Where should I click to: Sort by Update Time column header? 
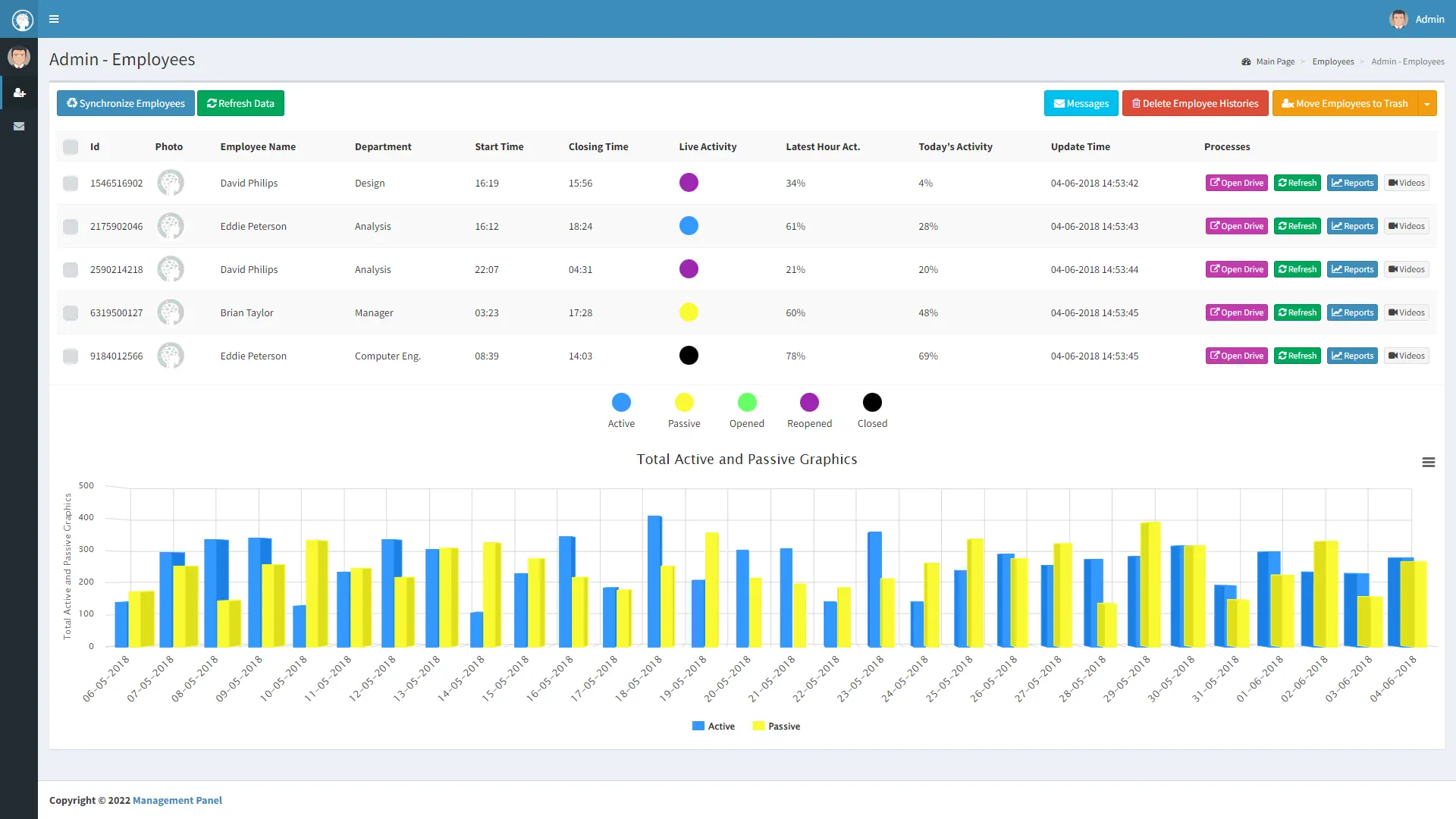[1081, 147]
